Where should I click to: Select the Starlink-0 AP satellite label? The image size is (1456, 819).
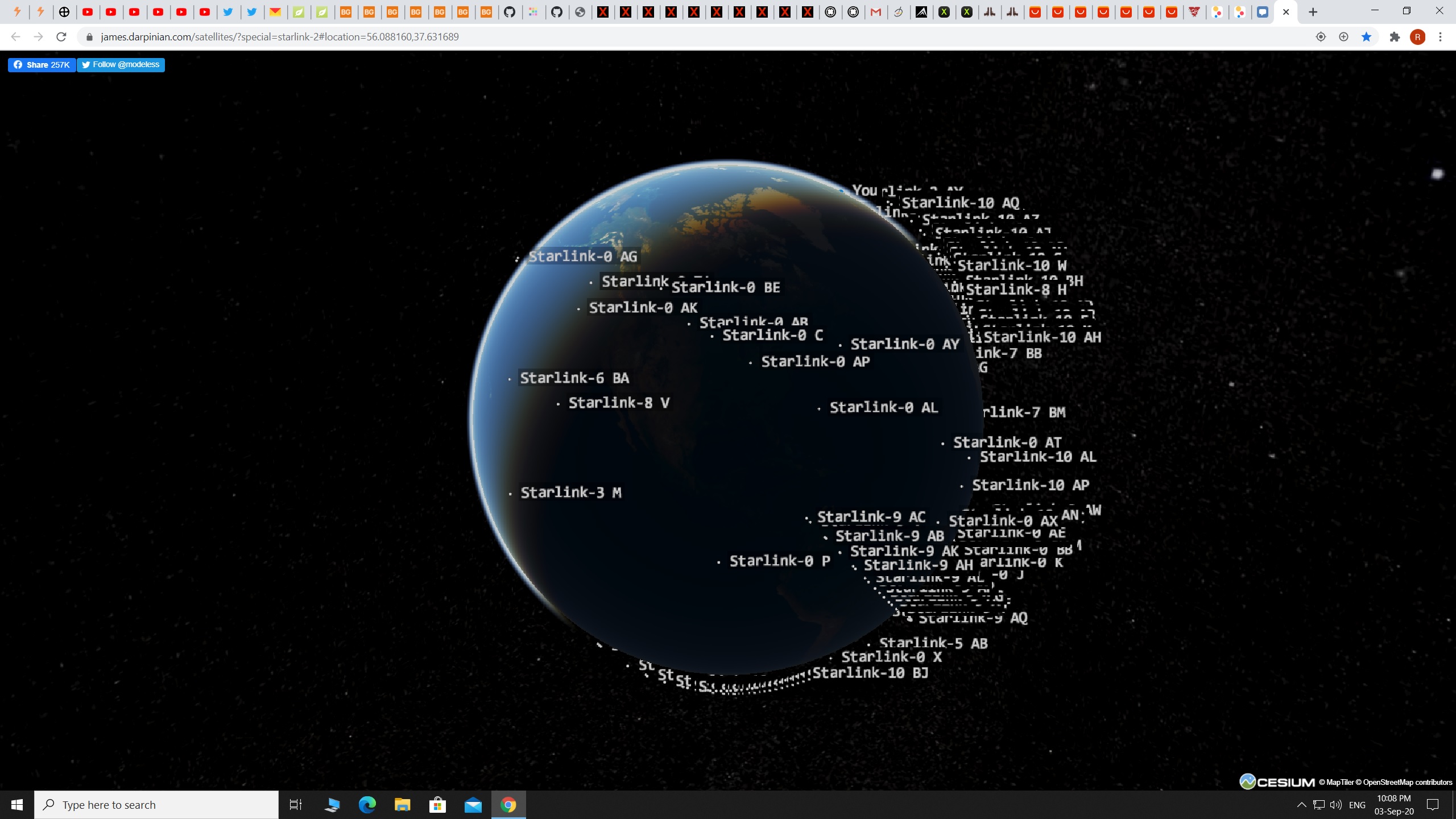point(816,361)
